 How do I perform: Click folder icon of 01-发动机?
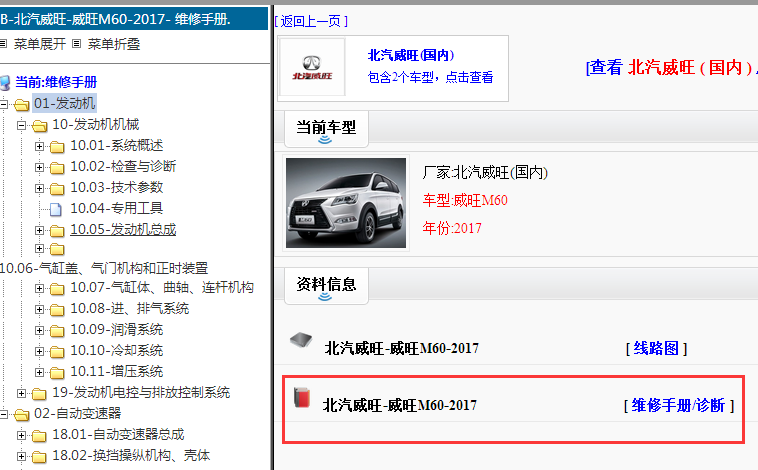pos(21,104)
